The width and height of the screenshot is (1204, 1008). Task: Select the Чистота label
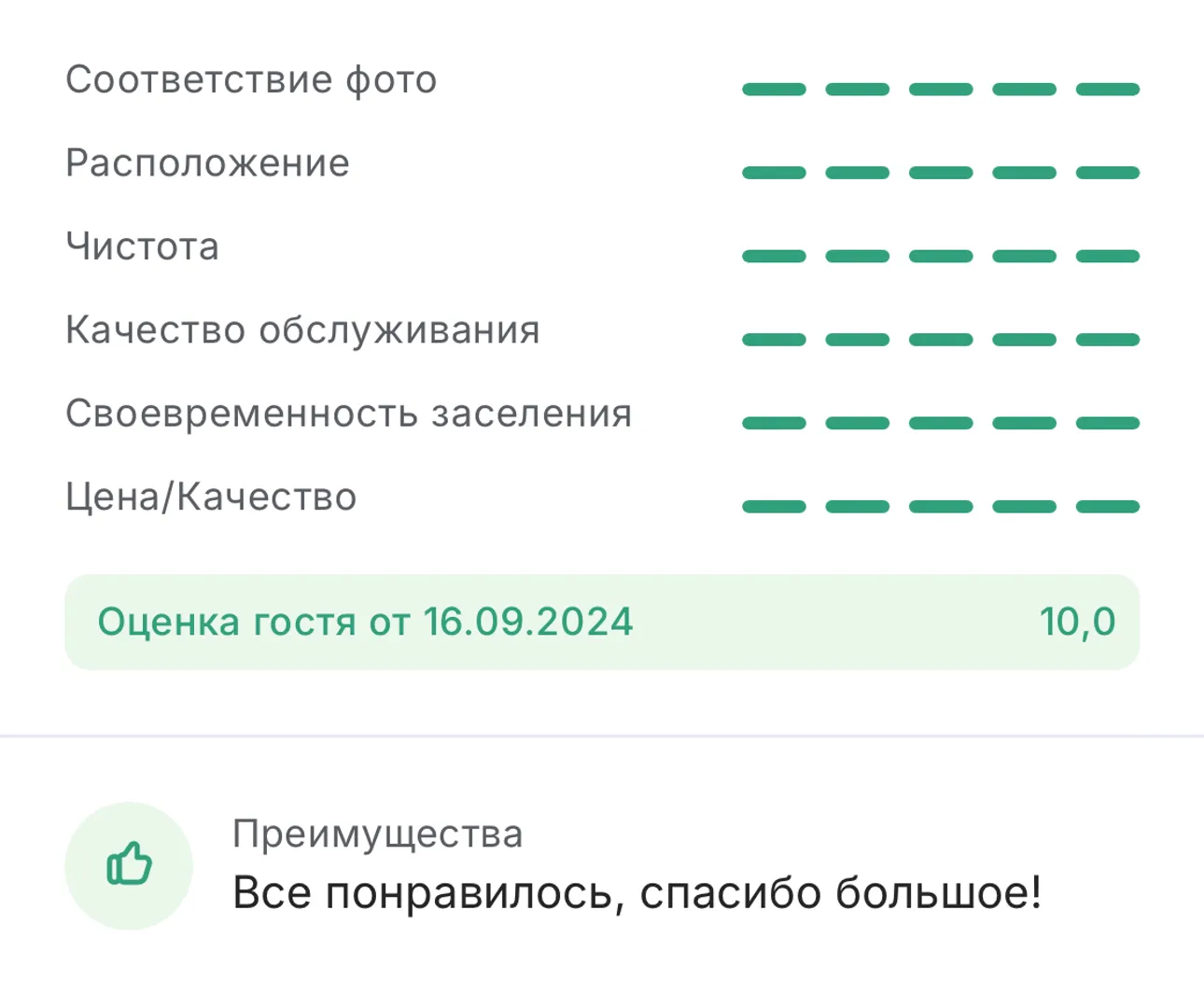[143, 246]
